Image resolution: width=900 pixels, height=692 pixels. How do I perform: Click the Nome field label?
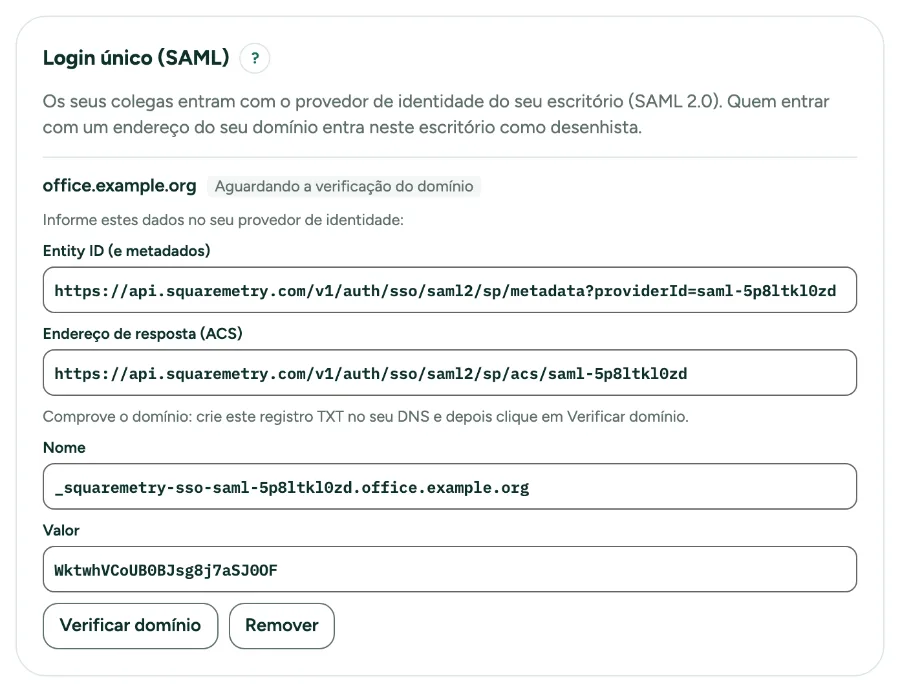(64, 448)
